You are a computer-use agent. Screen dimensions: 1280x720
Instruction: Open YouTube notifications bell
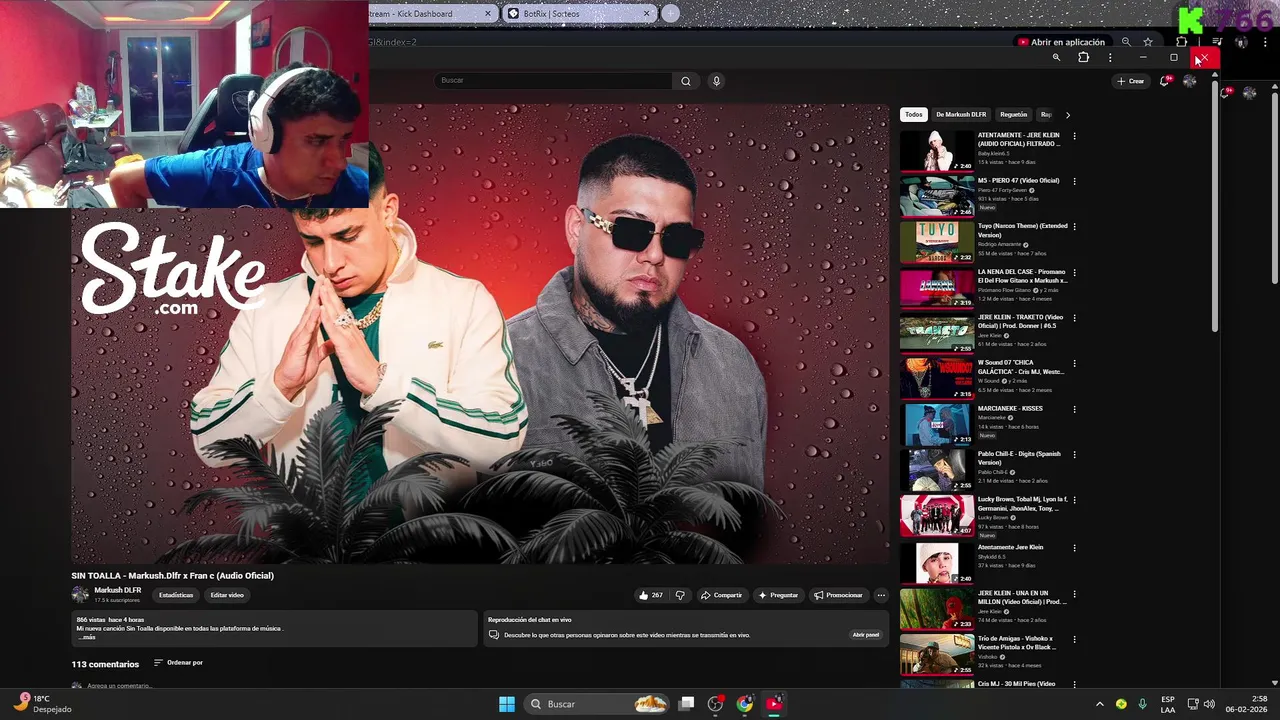(x=1165, y=81)
